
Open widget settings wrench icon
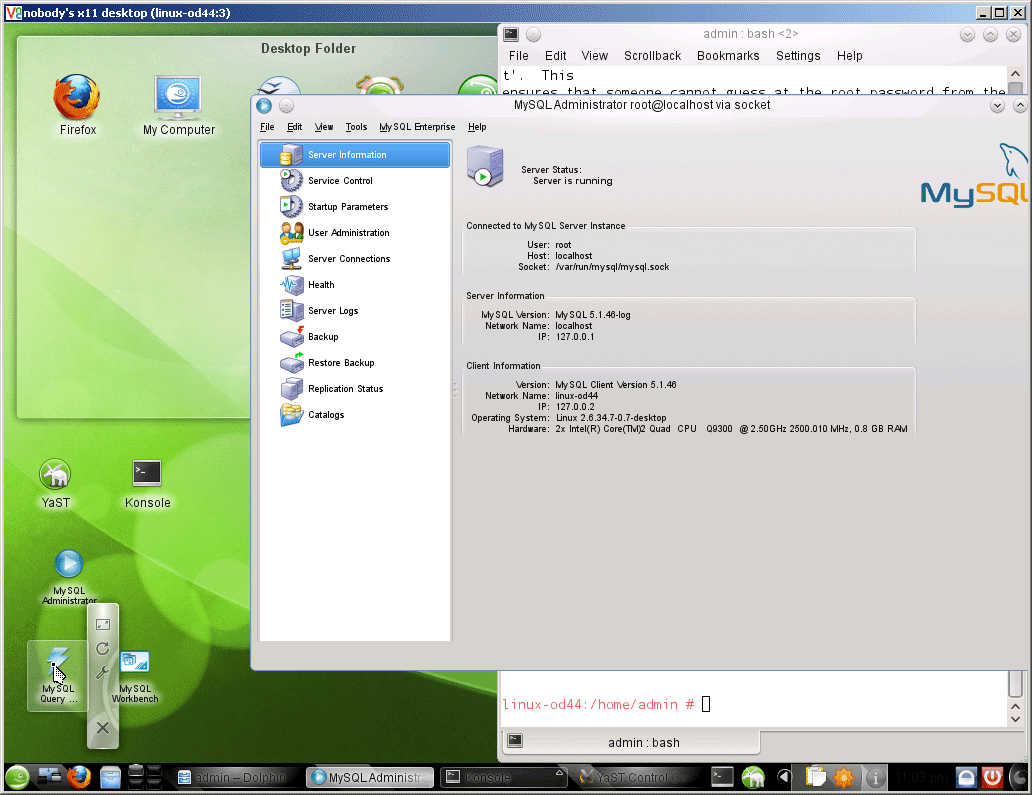pyautogui.click(x=103, y=673)
